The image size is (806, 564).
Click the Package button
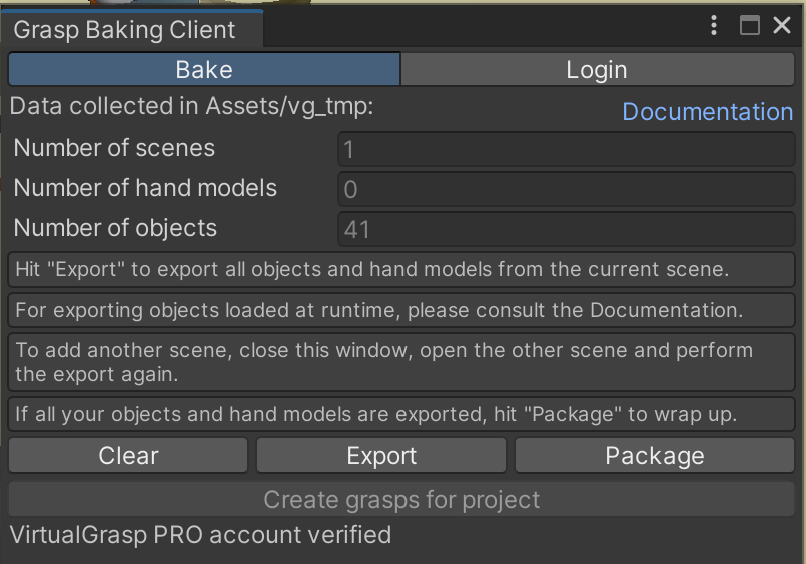coord(655,456)
